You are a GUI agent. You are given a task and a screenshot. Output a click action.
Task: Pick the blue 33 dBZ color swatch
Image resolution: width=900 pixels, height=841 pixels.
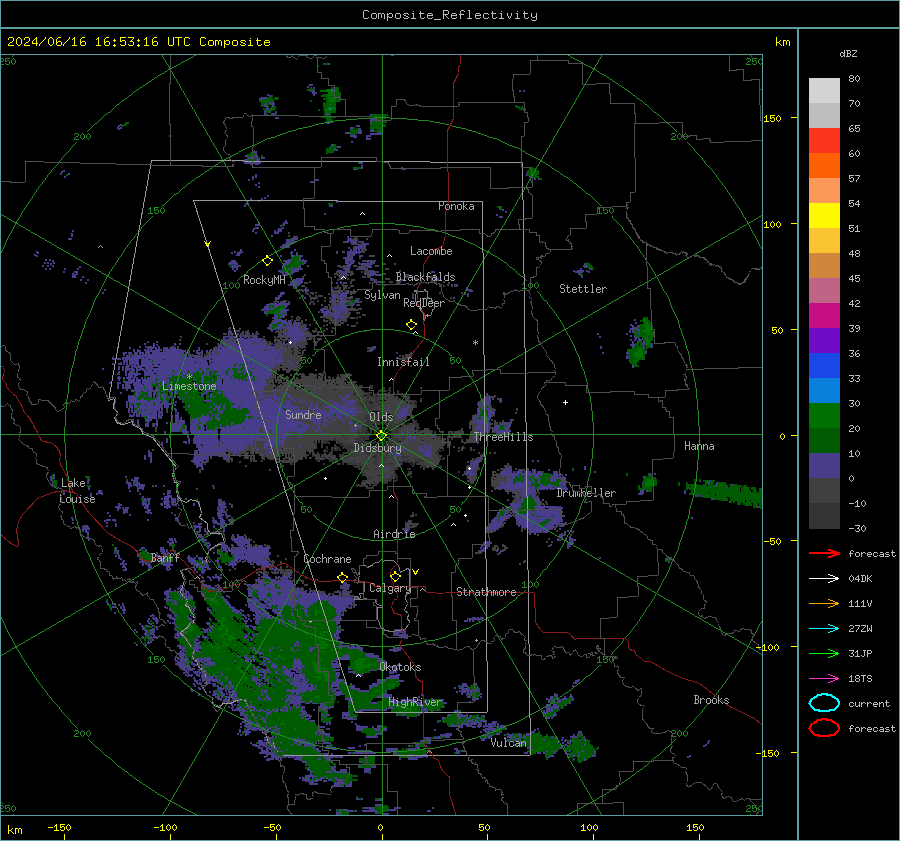tap(824, 366)
